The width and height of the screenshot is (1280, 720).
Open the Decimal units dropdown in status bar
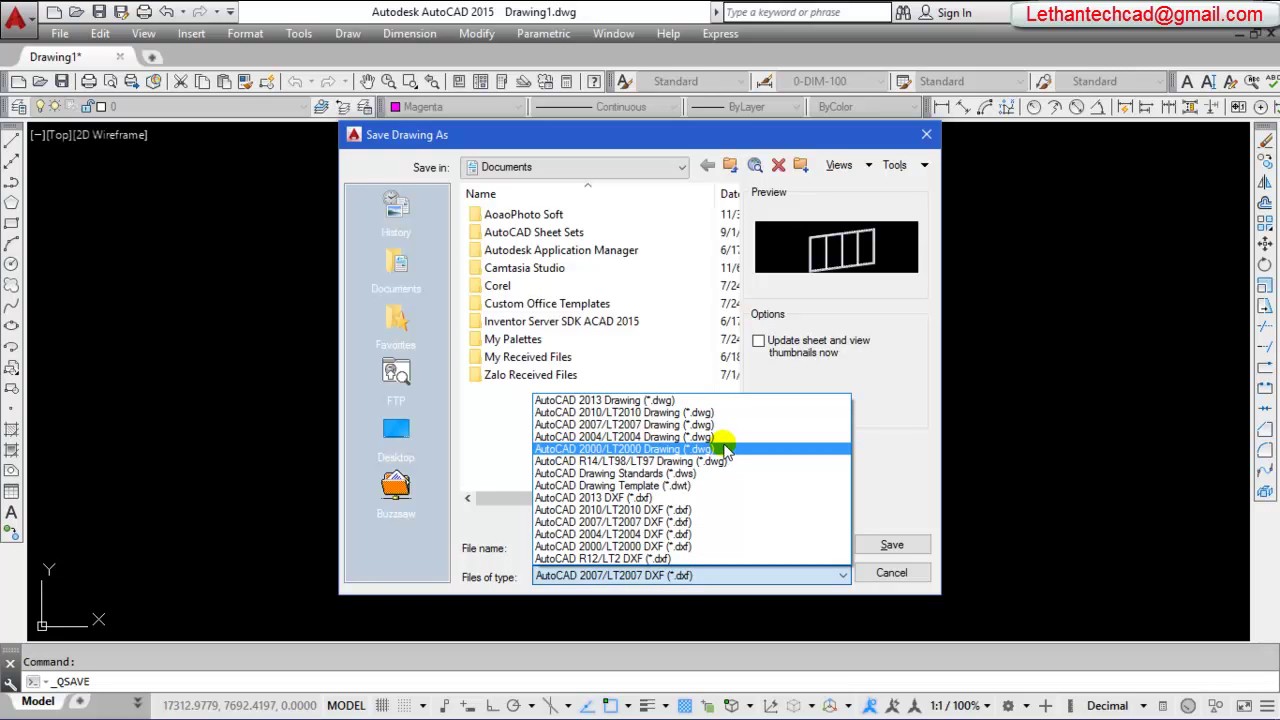coord(1116,706)
